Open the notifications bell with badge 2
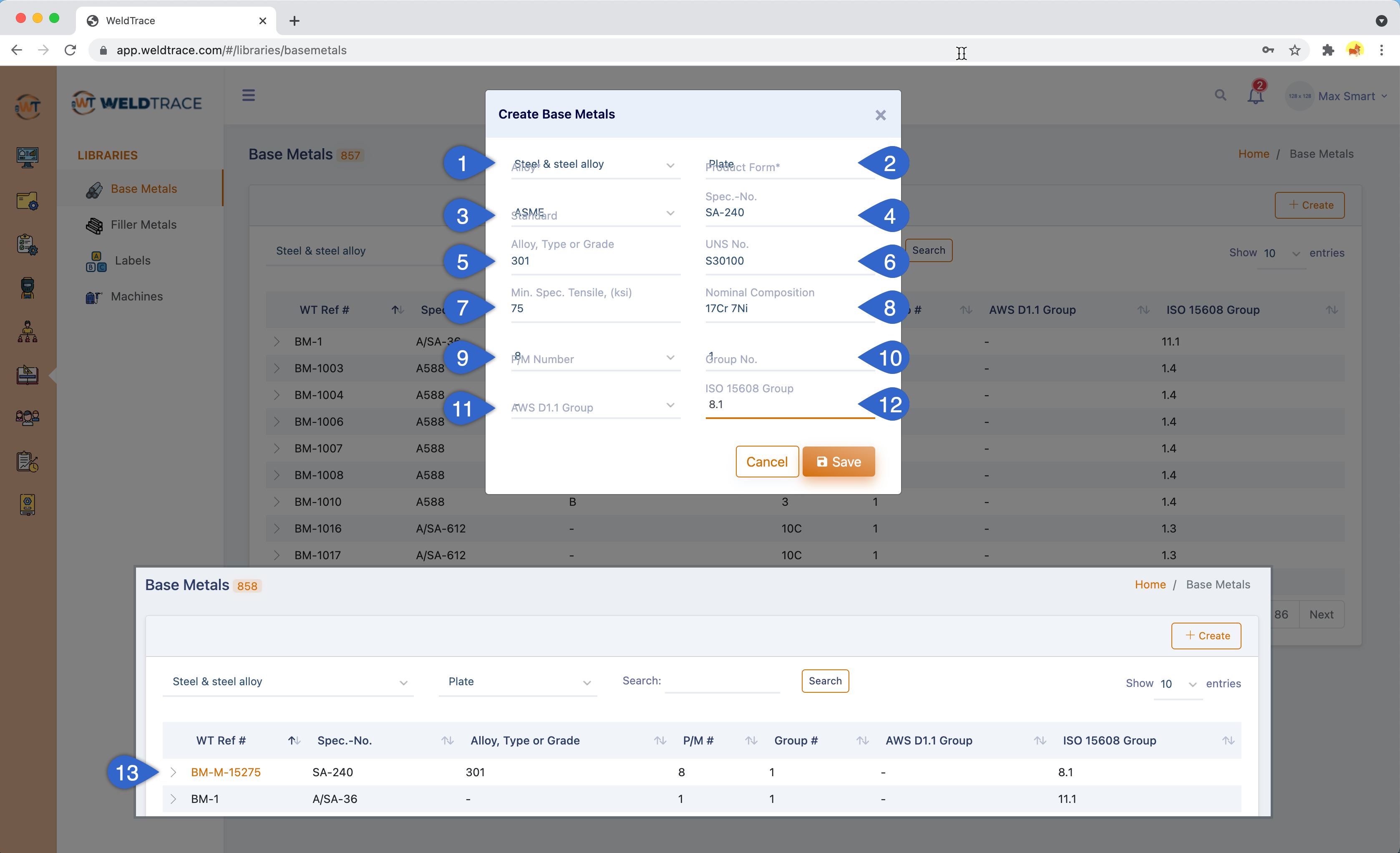The width and height of the screenshot is (1400, 853). tap(1256, 94)
